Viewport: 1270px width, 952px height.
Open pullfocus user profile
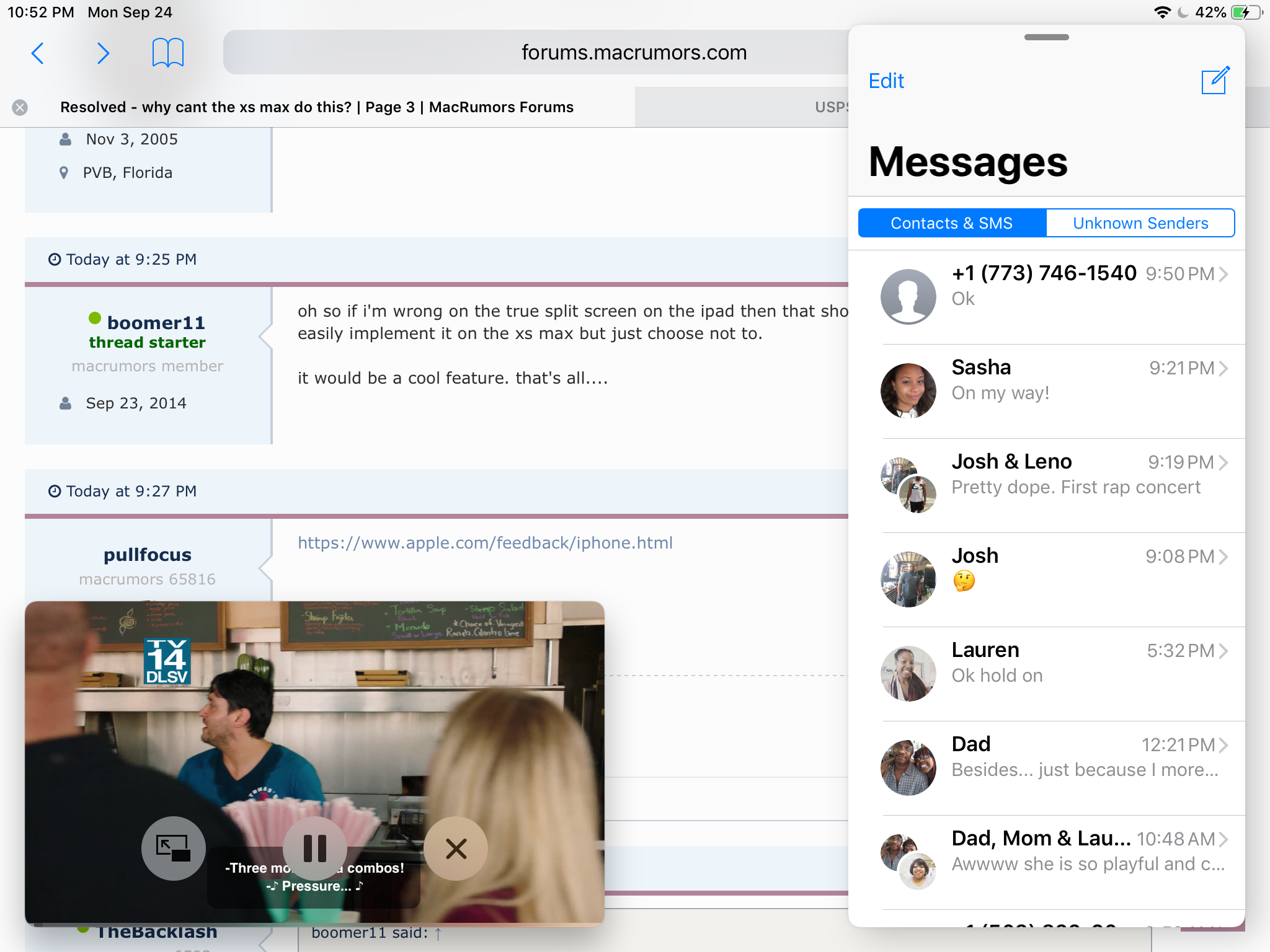(148, 555)
